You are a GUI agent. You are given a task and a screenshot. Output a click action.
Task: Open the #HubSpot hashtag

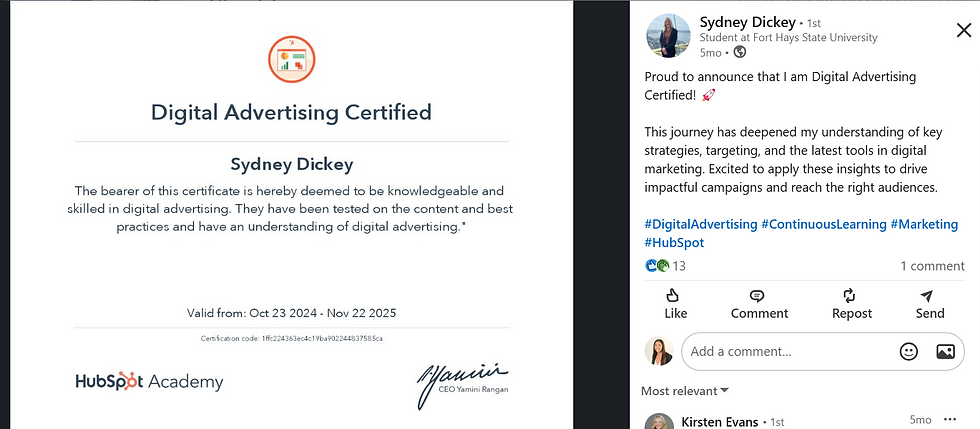pos(674,243)
